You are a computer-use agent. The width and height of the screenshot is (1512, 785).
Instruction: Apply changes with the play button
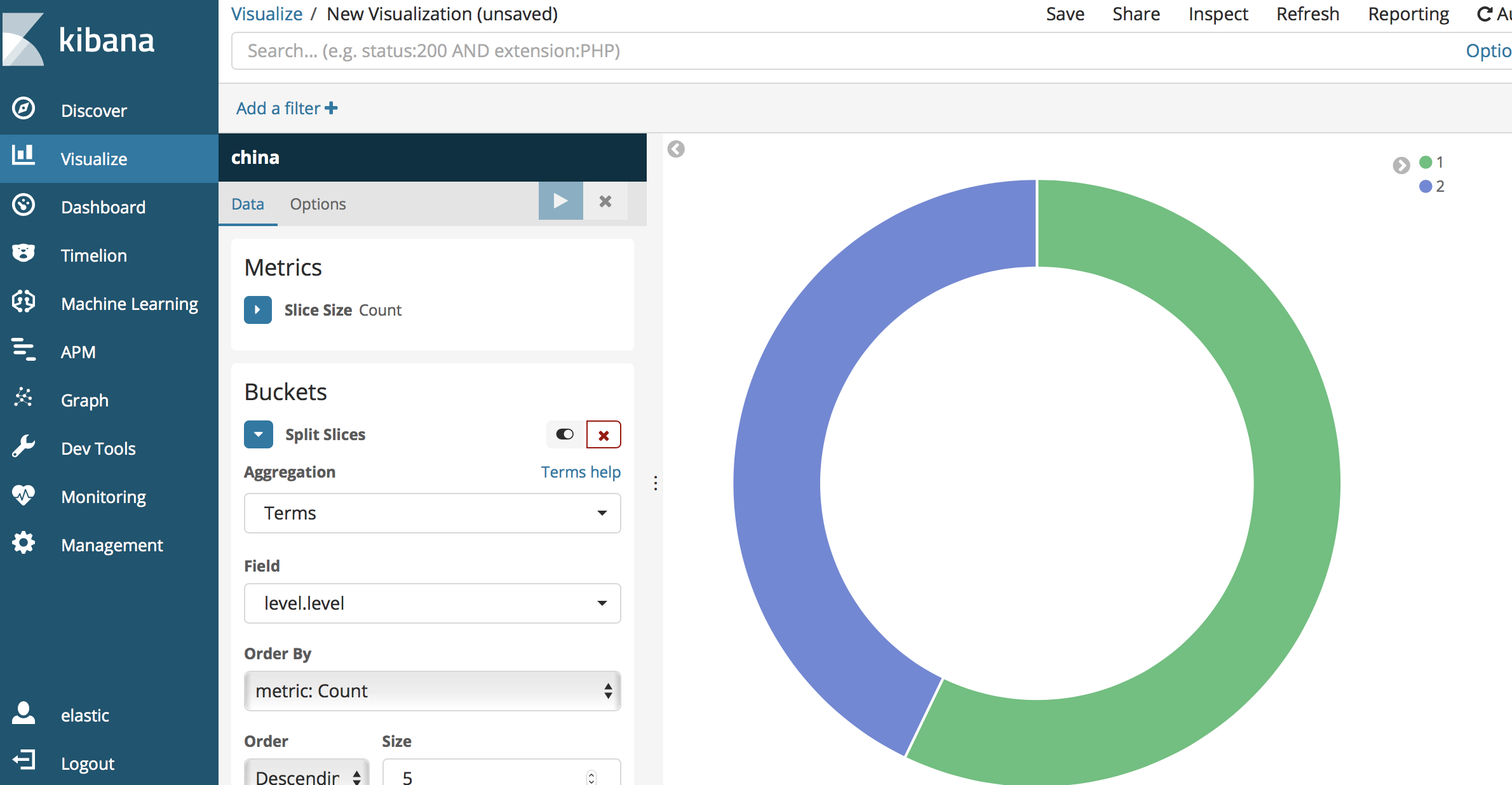(x=560, y=201)
